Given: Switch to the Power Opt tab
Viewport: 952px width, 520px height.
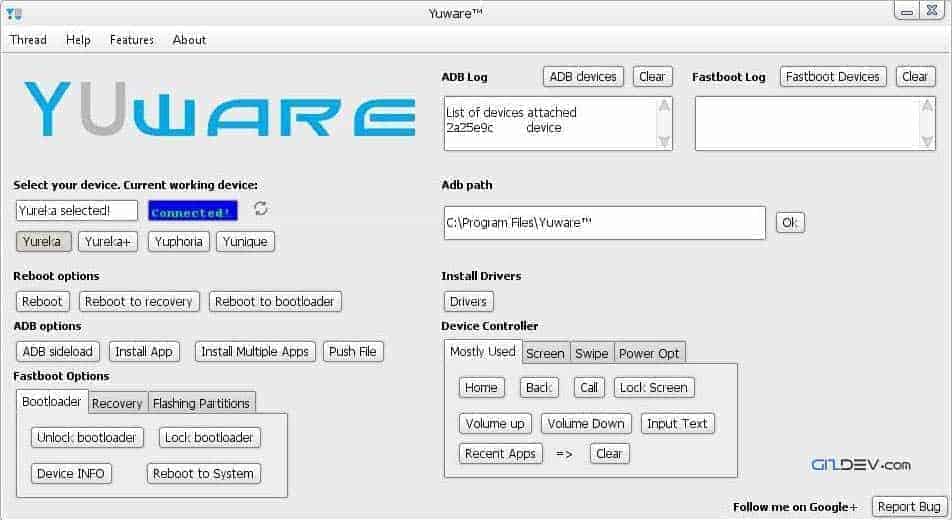Looking at the screenshot, I should (650, 354).
